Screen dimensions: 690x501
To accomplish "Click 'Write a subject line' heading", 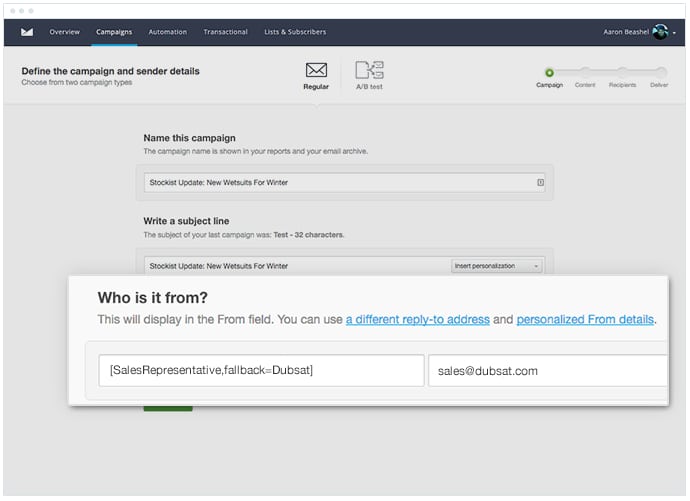I will 186,221.
